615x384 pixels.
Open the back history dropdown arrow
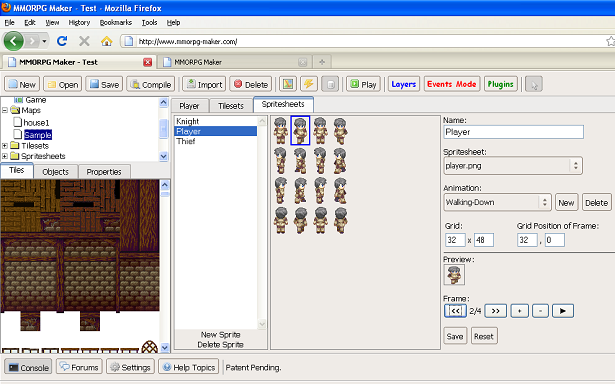(x=44, y=41)
